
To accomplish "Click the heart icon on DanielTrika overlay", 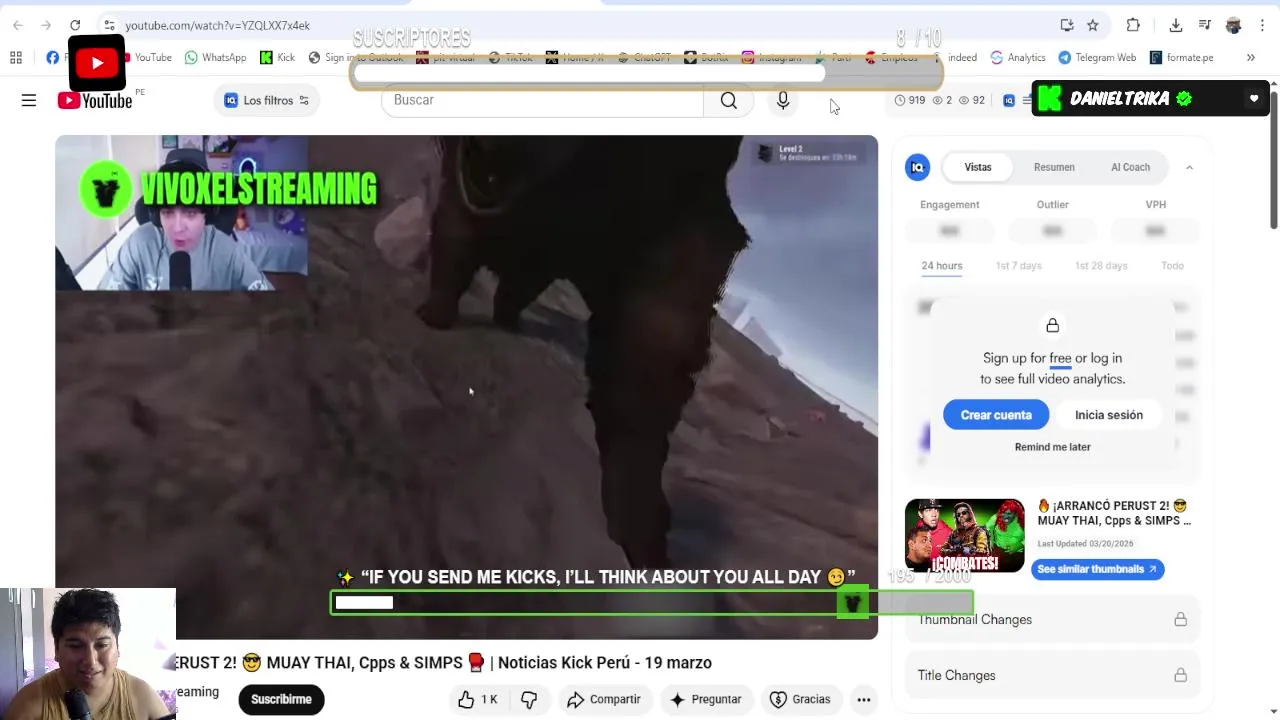I will click(x=1254, y=98).
